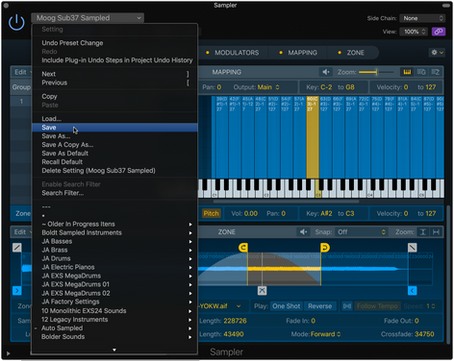Viewport: 454px width, 361px height.
Task: Click the Zone vertical zoom icon
Action: (x=423, y=232)
